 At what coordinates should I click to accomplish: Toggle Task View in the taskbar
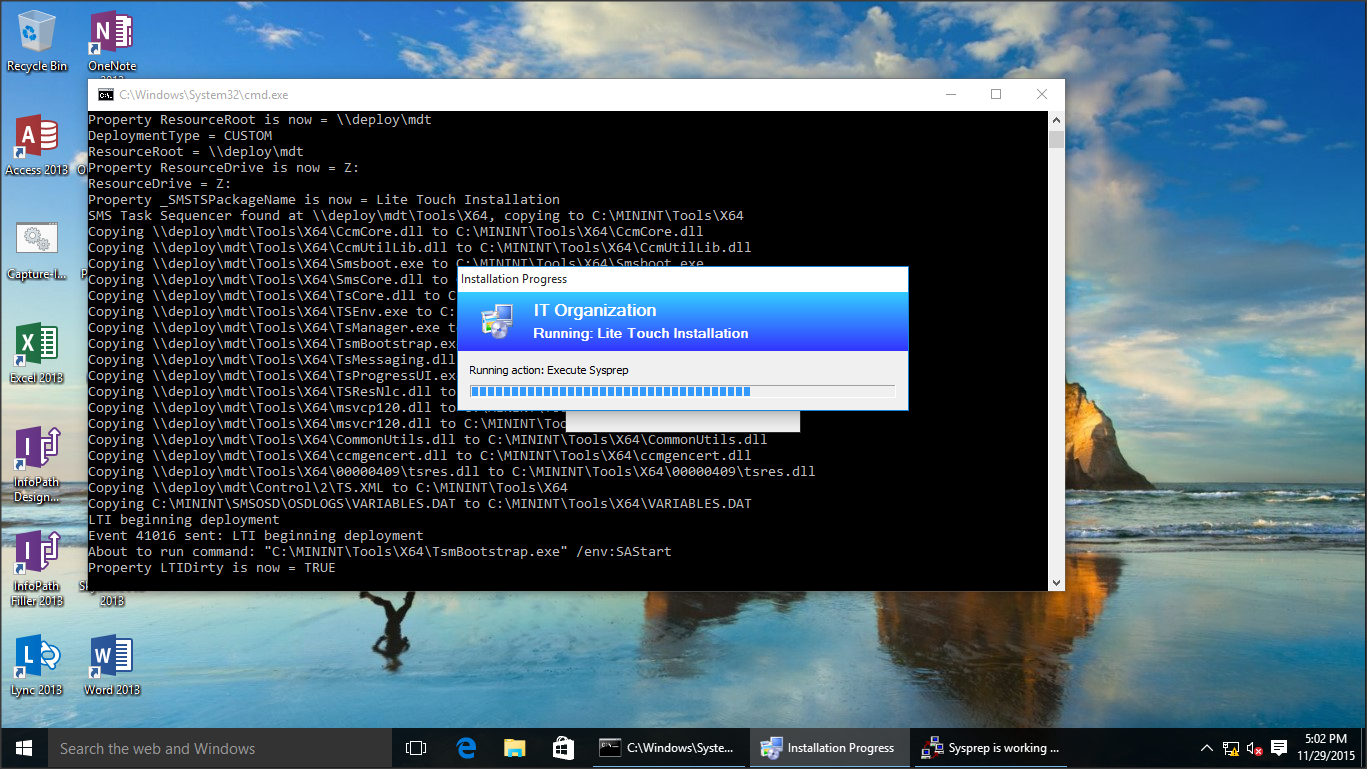416,748
